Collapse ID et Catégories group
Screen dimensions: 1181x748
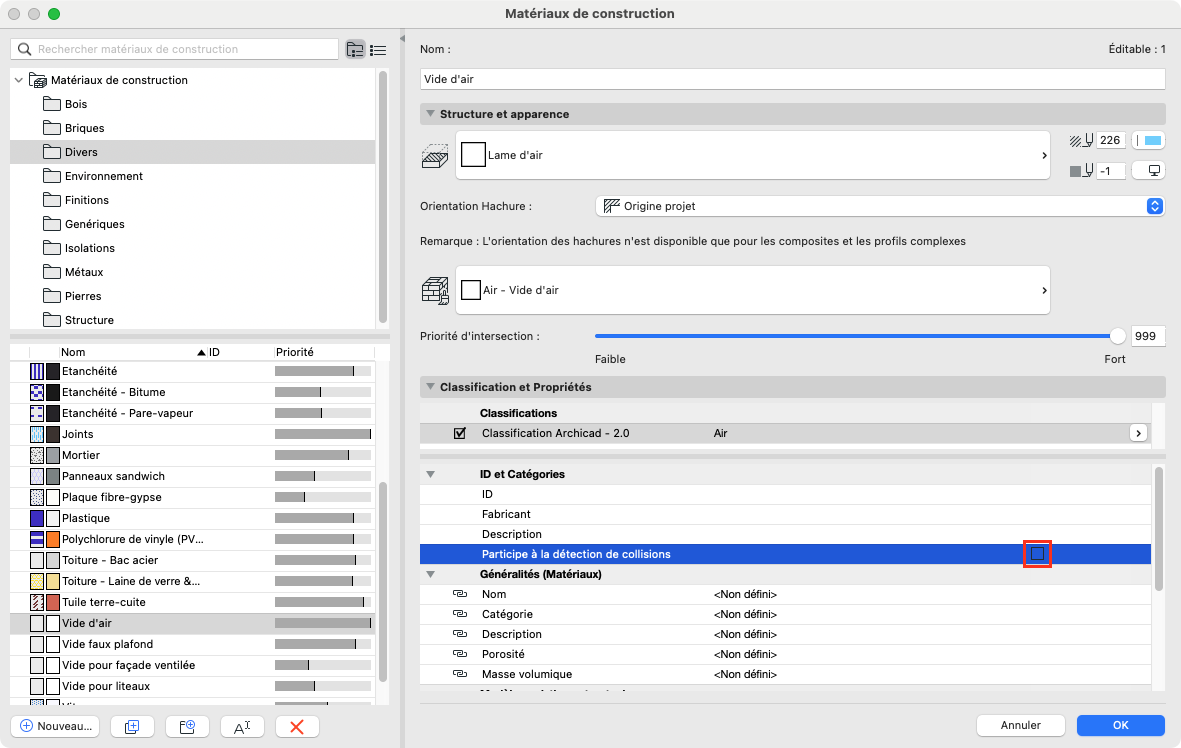coord(431,475)
